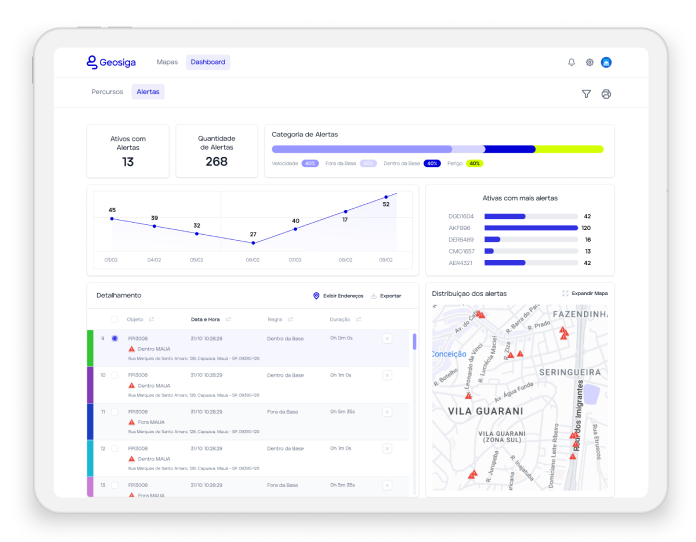Click the DER8489 label in asset list
Screen dimensions: 696x542
tap(461, 239)
